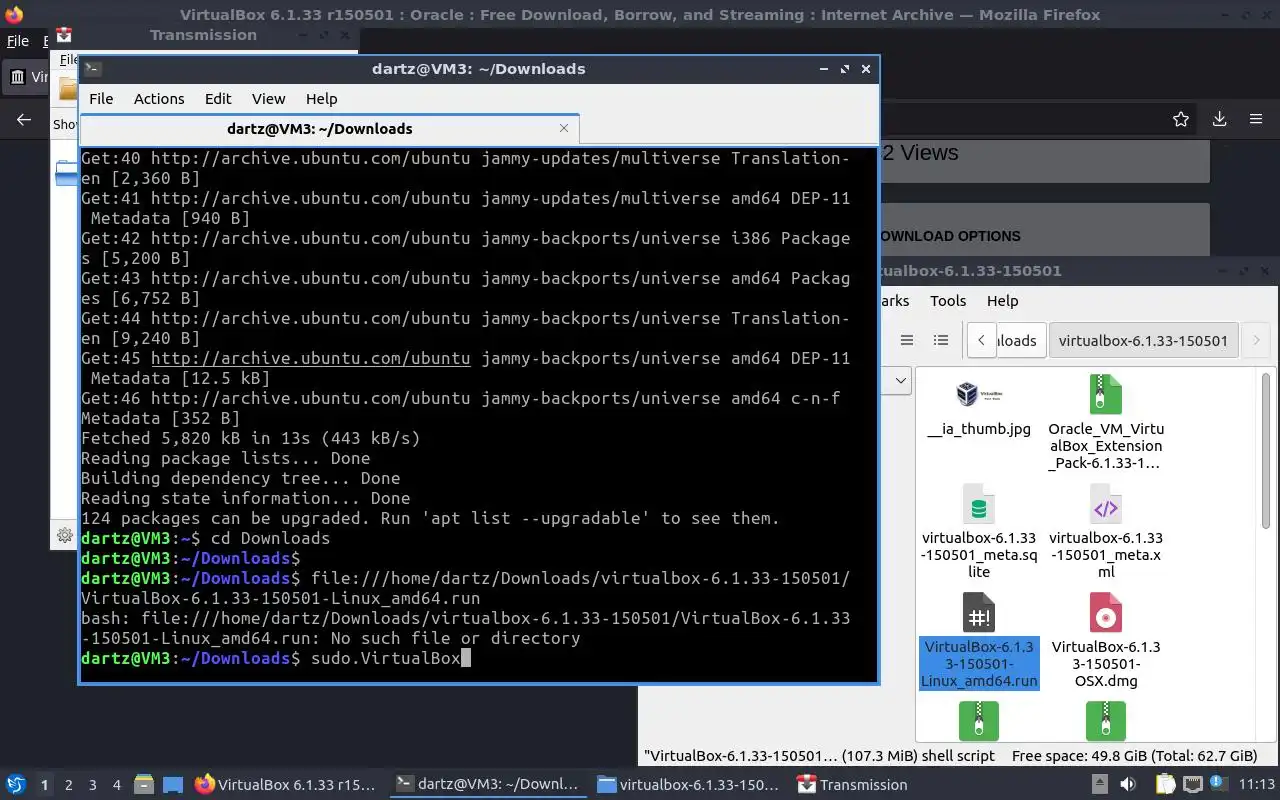Open the Firefox File menu
1280x800 pixels.
tap(18, 41)
